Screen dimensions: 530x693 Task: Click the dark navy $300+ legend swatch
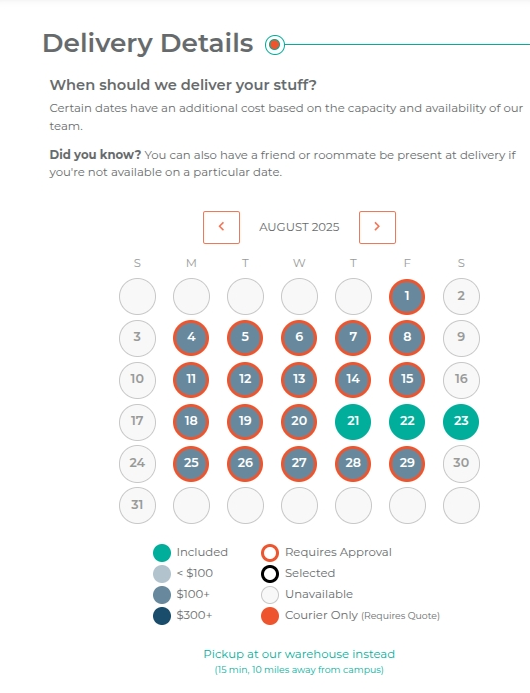tap(162, 616)
